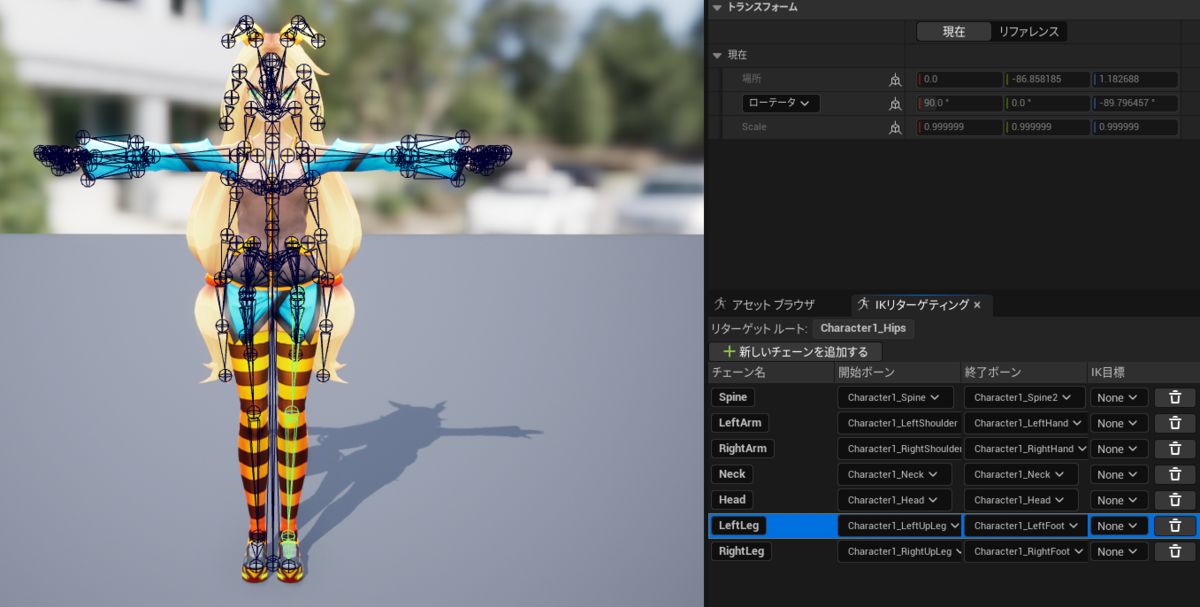Select the リファレンス transform mode button
The height and width of the screenshot is (607, 1200).
pyautogui.click(x=1029, y=32)
